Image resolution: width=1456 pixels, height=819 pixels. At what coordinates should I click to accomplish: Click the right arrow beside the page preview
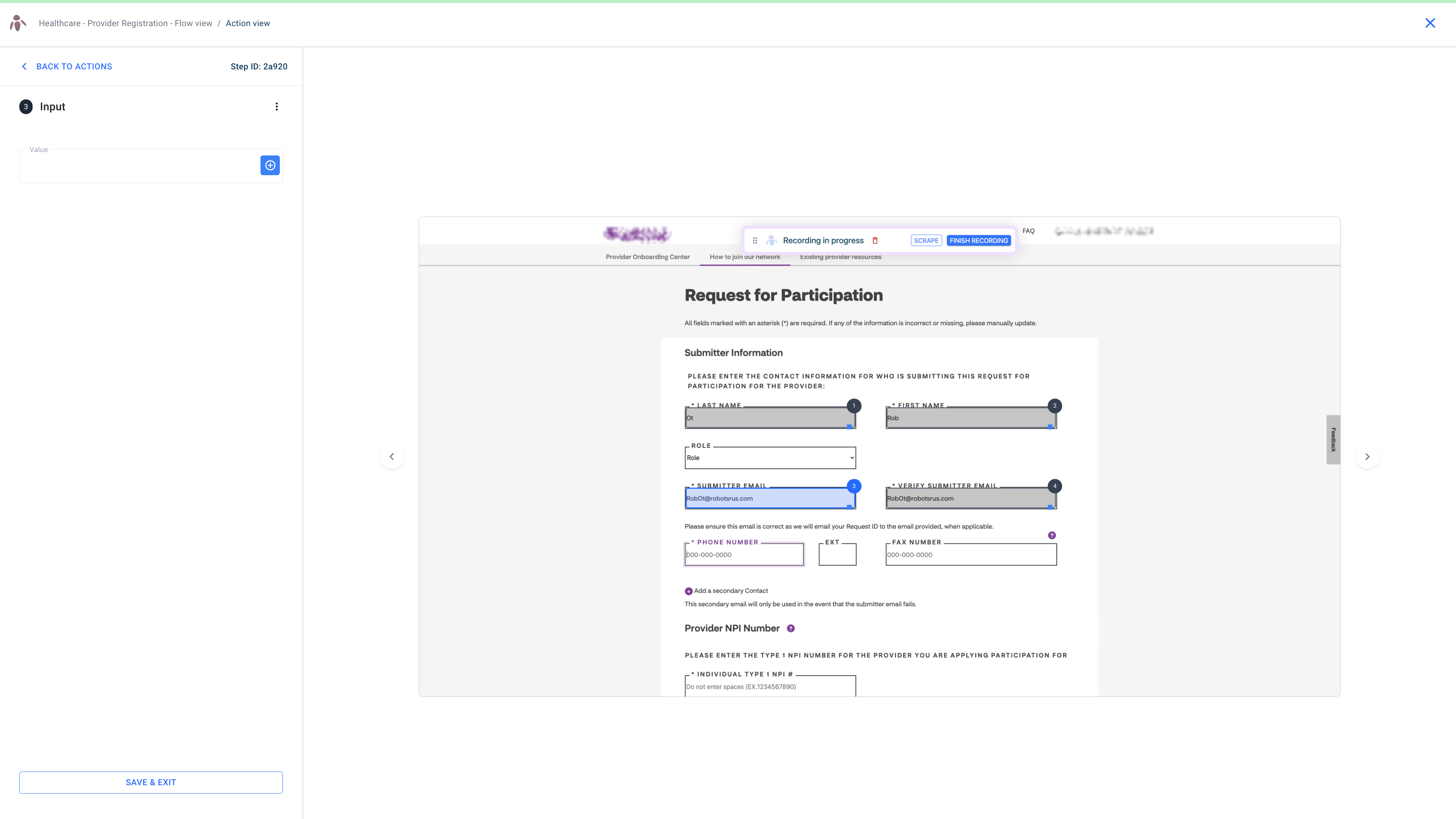pos(1367,456)
